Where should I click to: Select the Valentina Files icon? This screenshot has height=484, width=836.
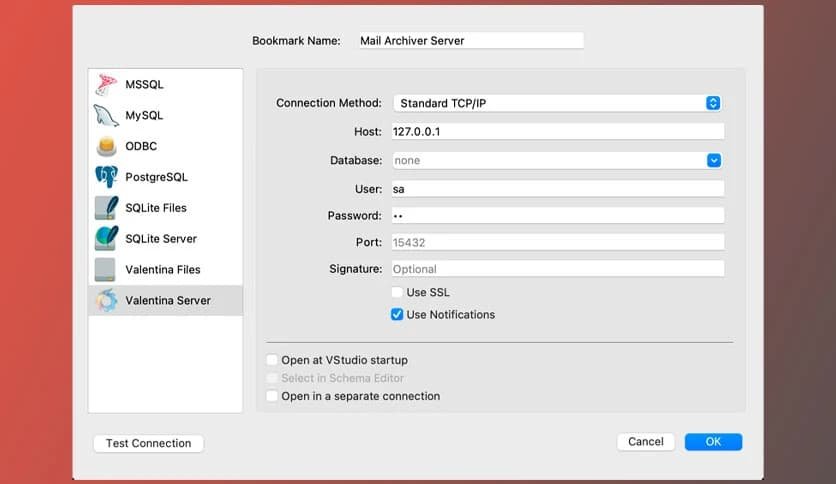(106, 270)
